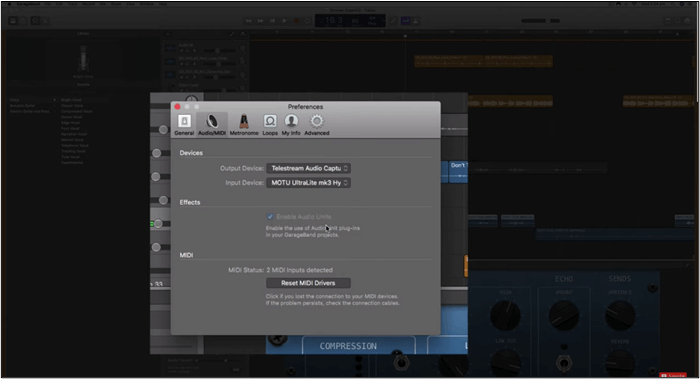Viewport: 700px width, 379px height.
Task: Click the fast-forward button in the transport
Action: [260, 21]
